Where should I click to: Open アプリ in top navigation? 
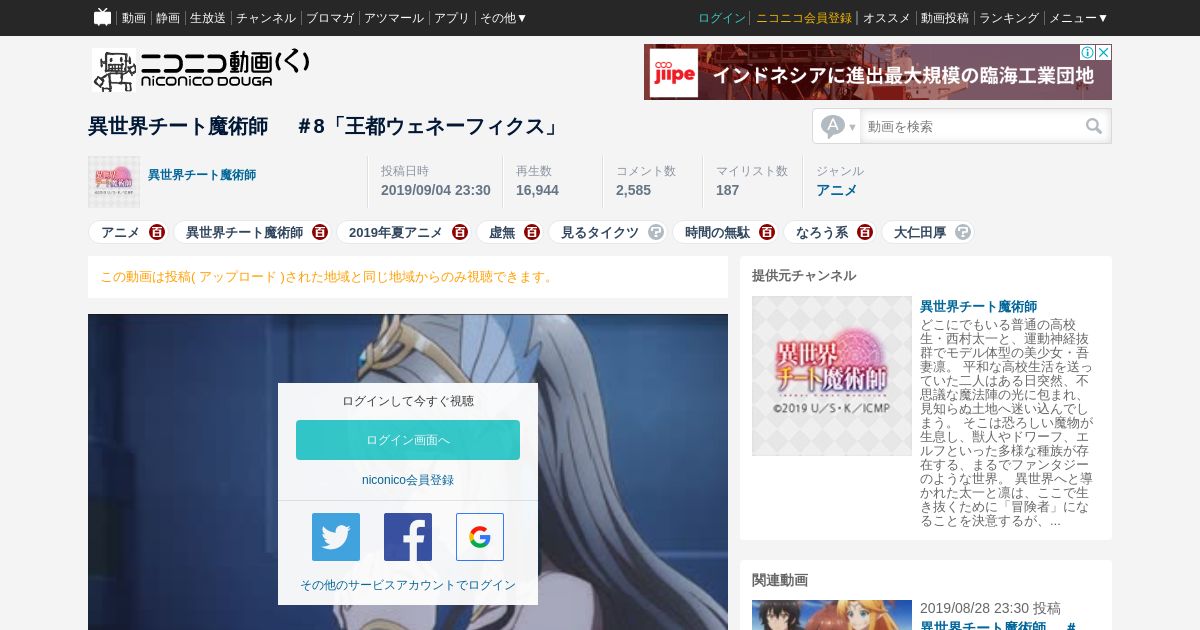(x=452, y=18)
